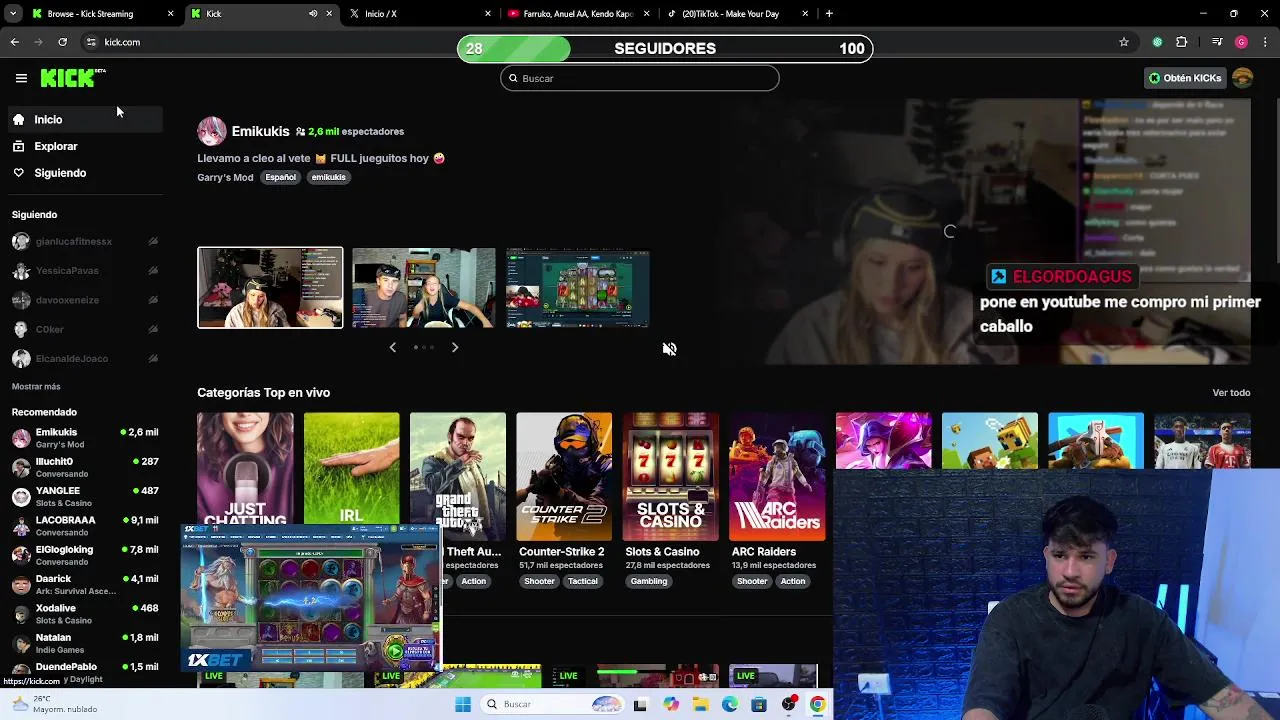
Task: Unmute the featured stream preview
Action: pyautogui.click(x=669, y=348)
